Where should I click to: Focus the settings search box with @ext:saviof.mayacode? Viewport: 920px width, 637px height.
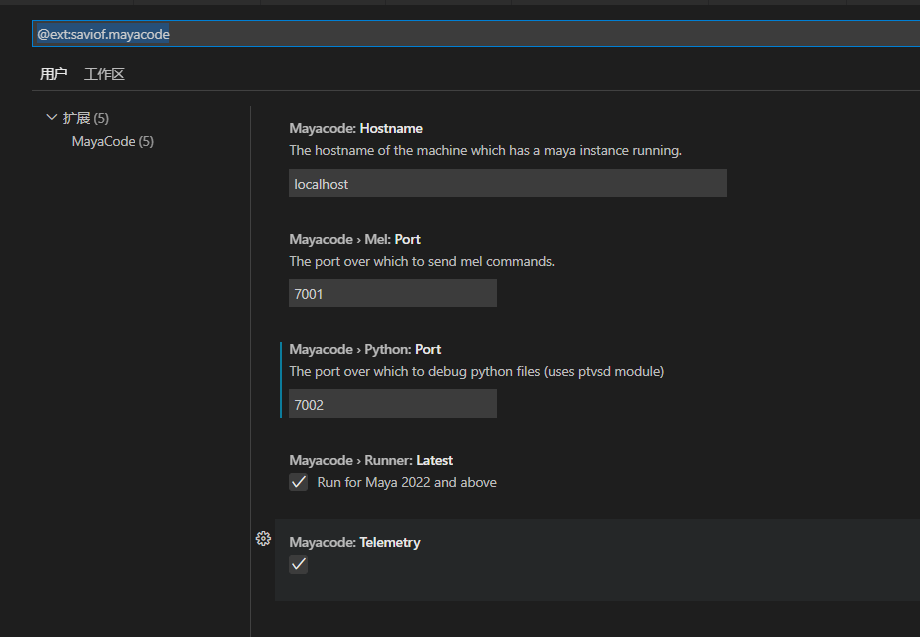pyautogui.click(x=476, y=34)
